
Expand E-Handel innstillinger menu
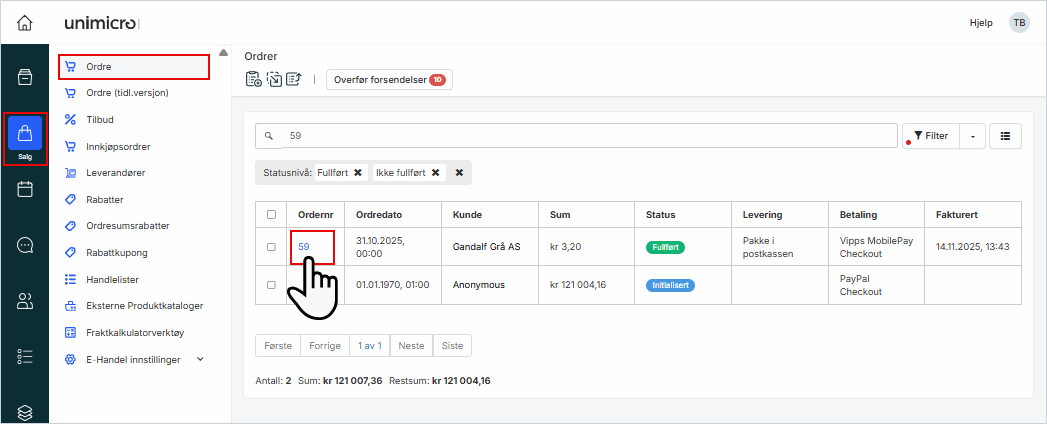200,359
